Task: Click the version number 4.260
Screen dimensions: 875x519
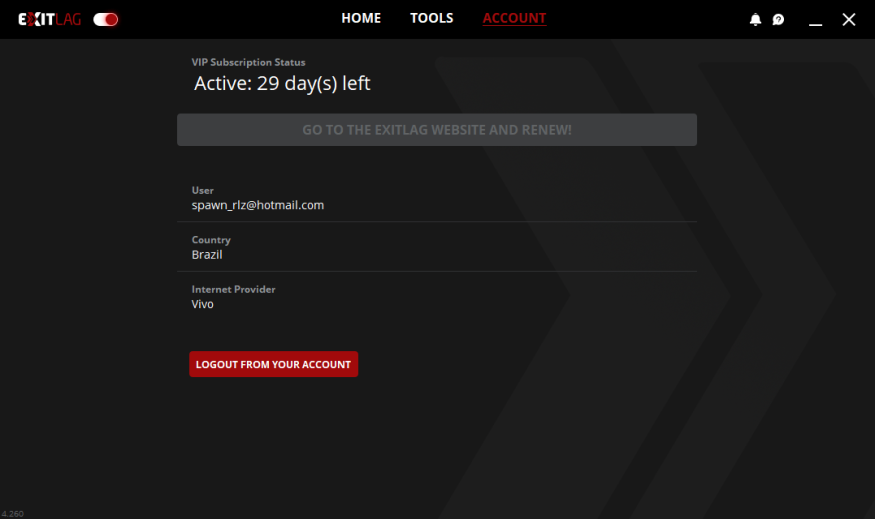Action: tap(12, 513)
